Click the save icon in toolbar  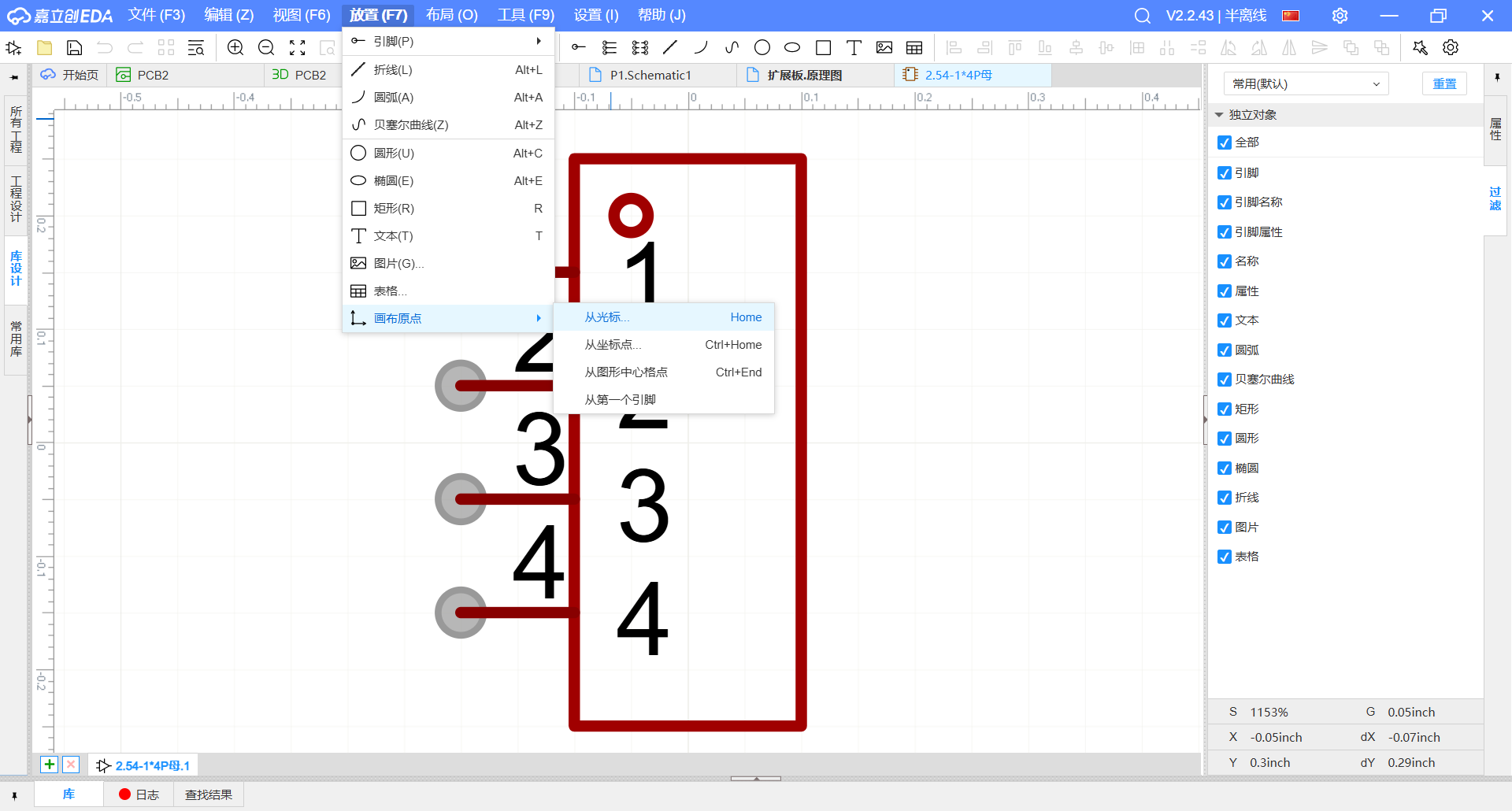coord(74,47)
